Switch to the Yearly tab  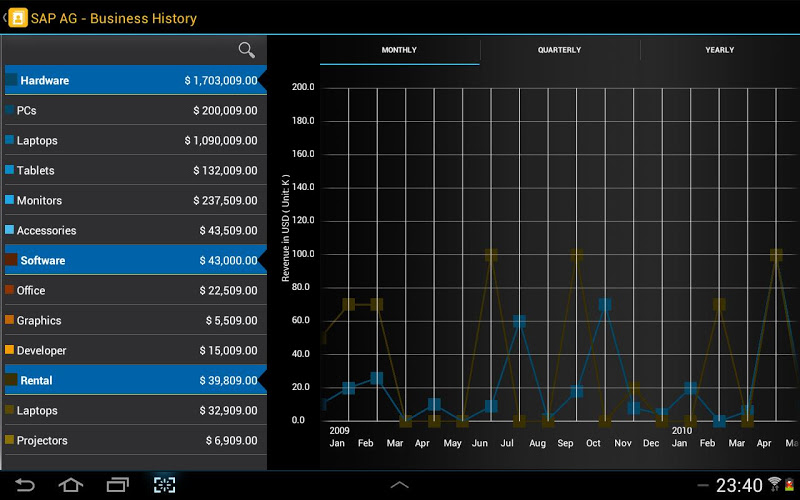719,50
